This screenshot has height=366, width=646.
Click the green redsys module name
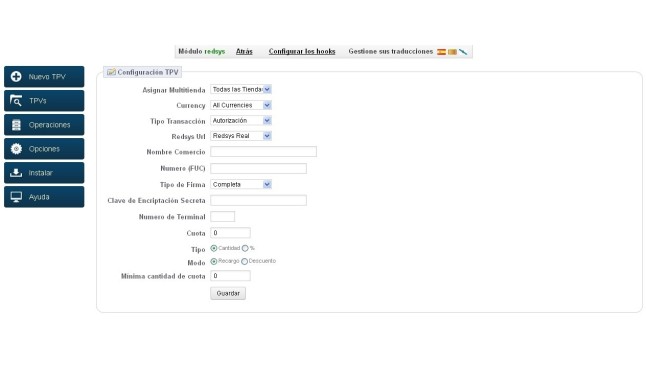(215, 52)
